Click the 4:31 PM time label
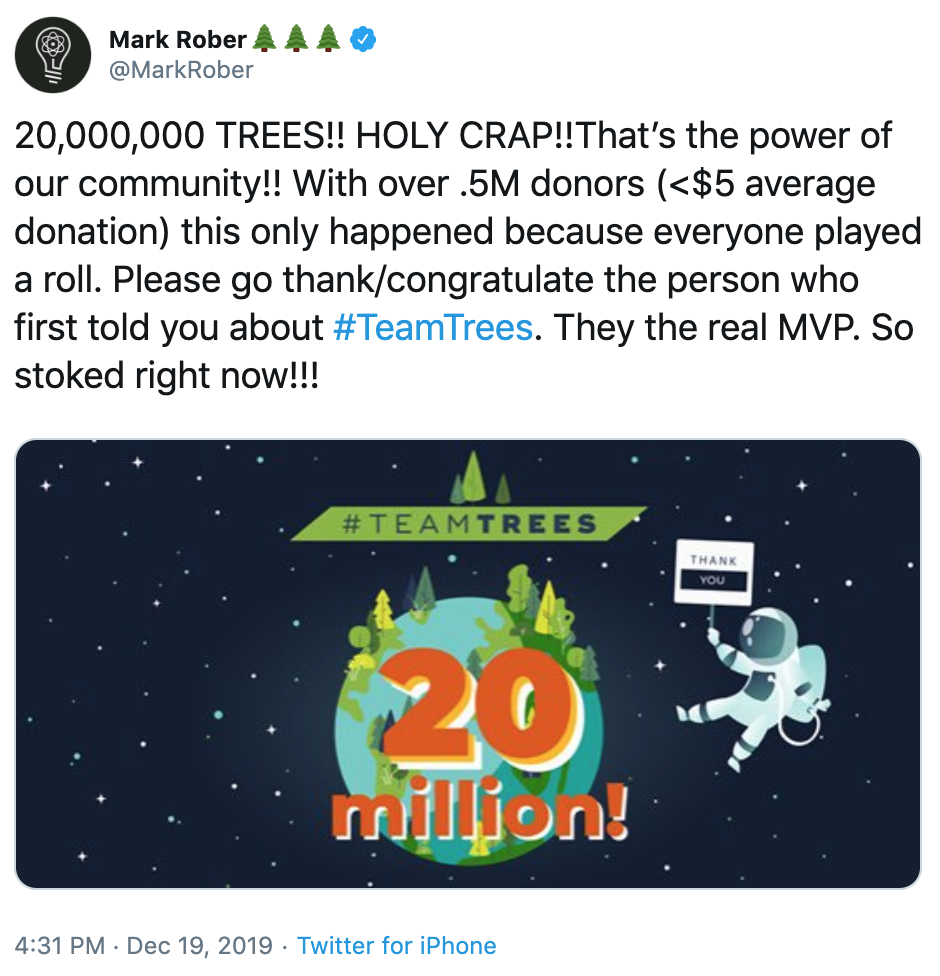Viewport: 940px width, 976px height. pos(57,945)
